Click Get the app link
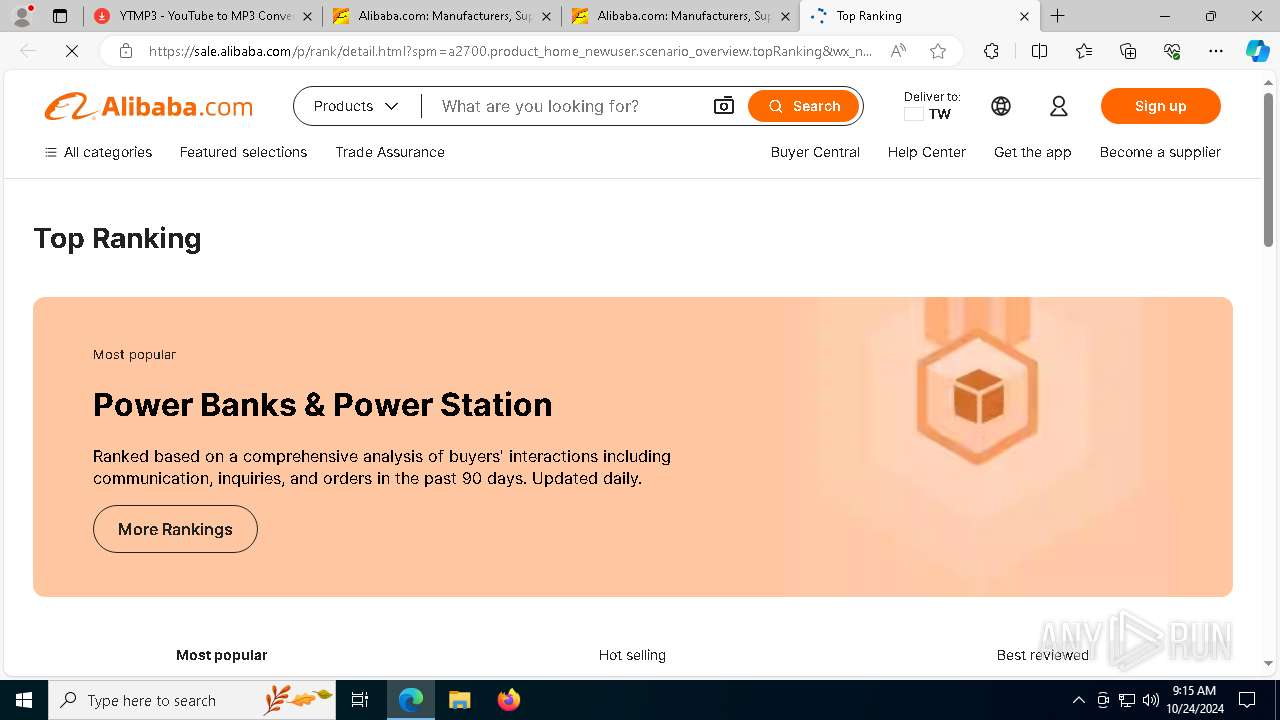The image size is (1280, 720). [1032, 152]
